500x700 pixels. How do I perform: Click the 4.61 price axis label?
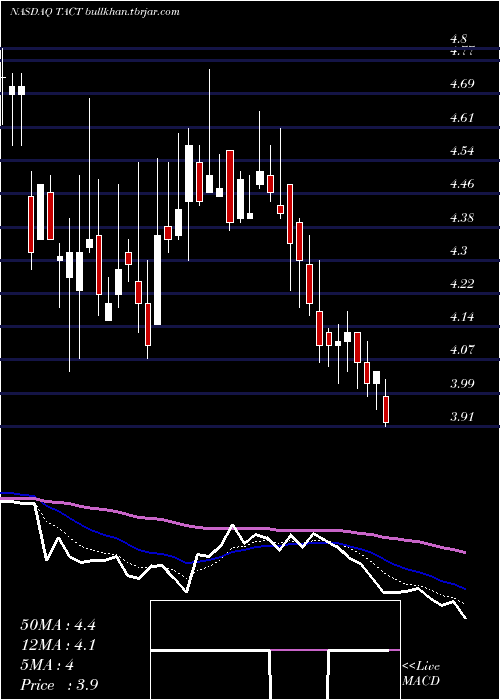click(462, 117)
